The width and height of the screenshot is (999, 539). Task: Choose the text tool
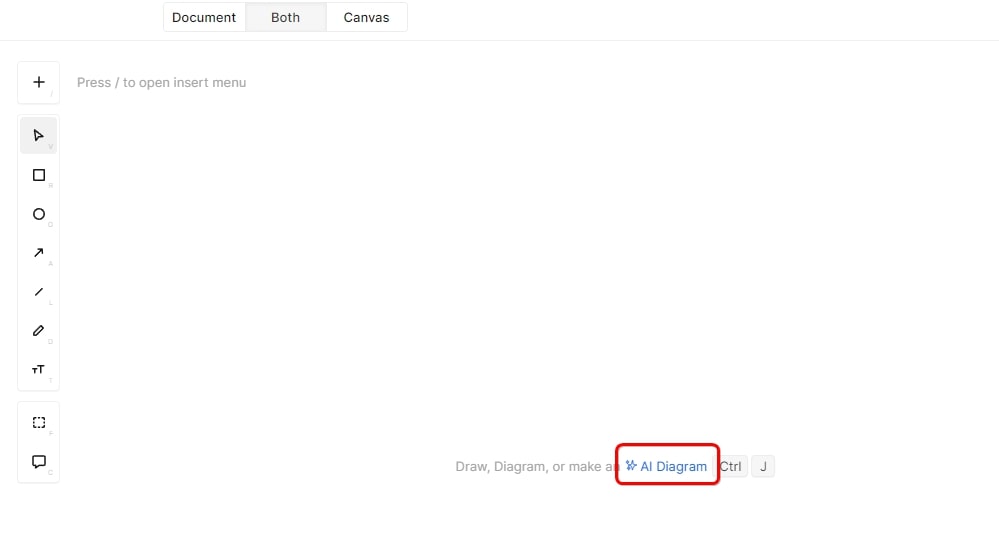click(39, 370)
